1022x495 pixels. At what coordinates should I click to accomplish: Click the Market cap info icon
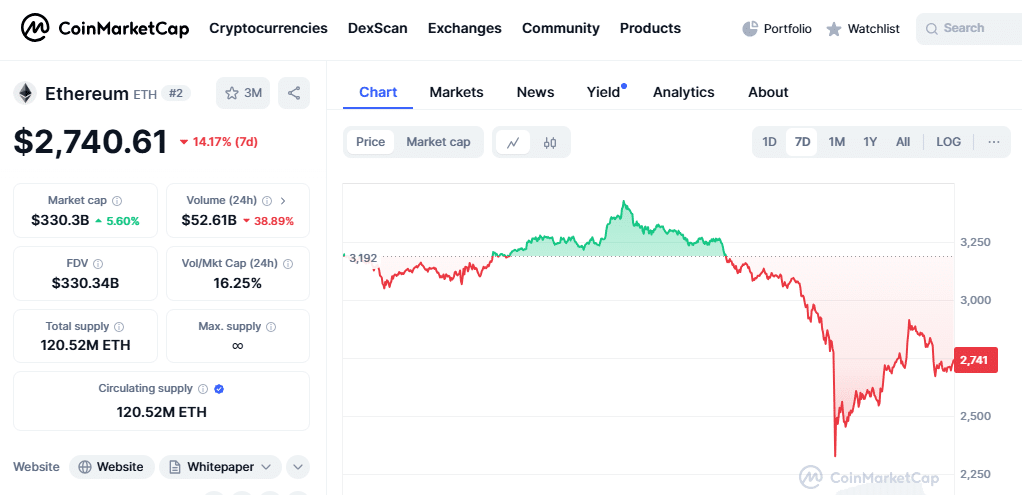tap(117, 201)
